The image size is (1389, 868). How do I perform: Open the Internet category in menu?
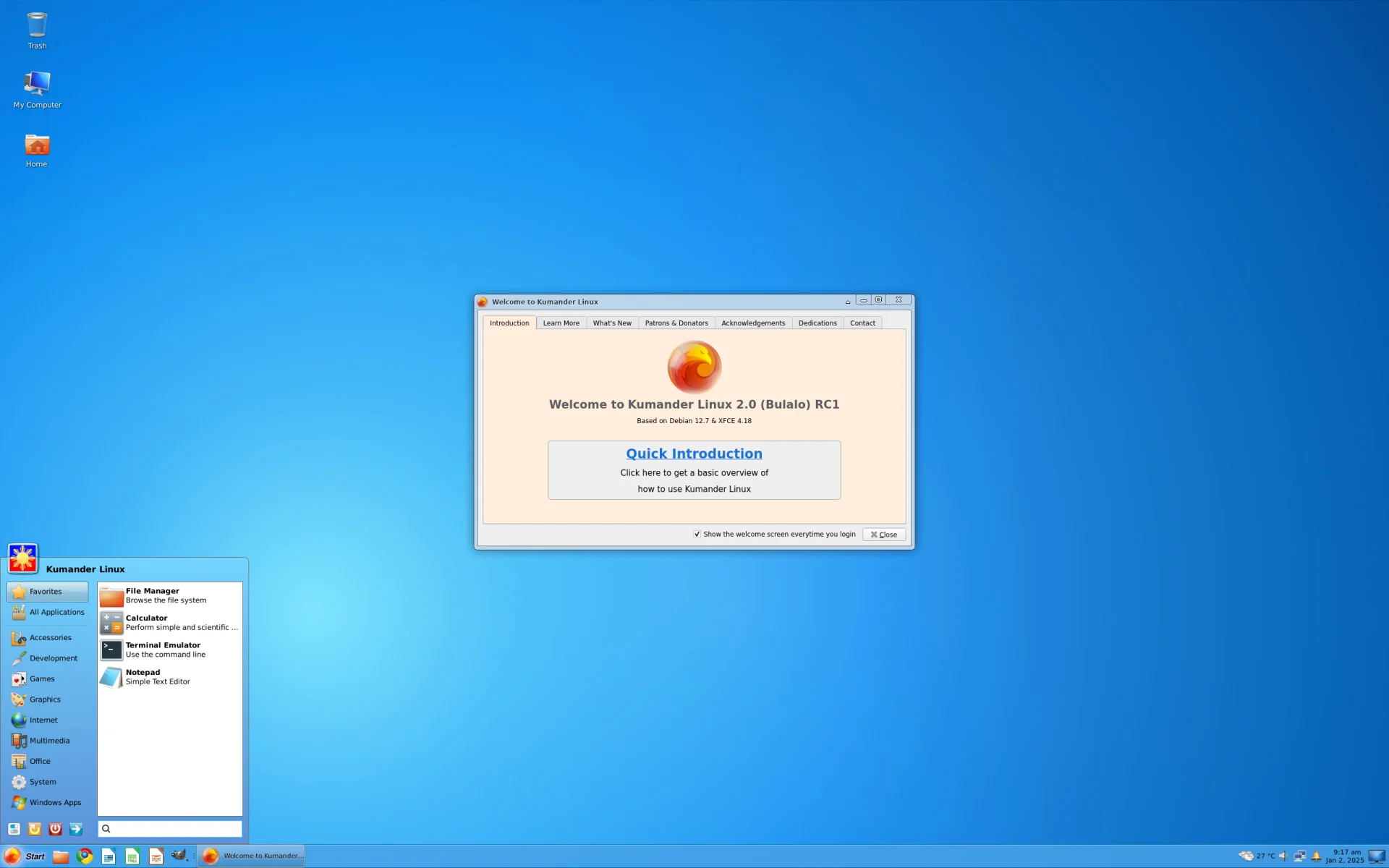coord(43,719)
